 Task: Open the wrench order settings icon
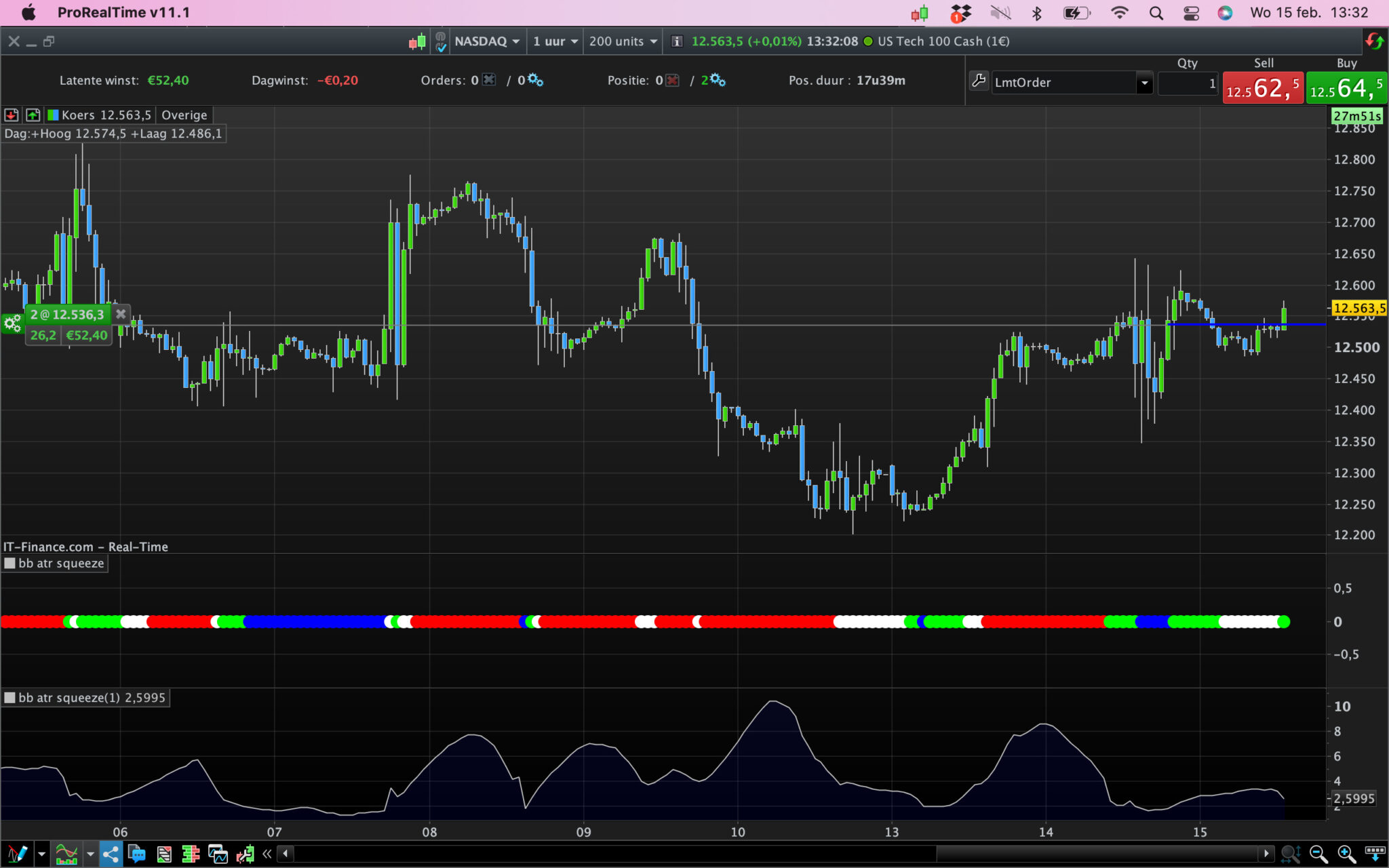[x=978, y=81]
